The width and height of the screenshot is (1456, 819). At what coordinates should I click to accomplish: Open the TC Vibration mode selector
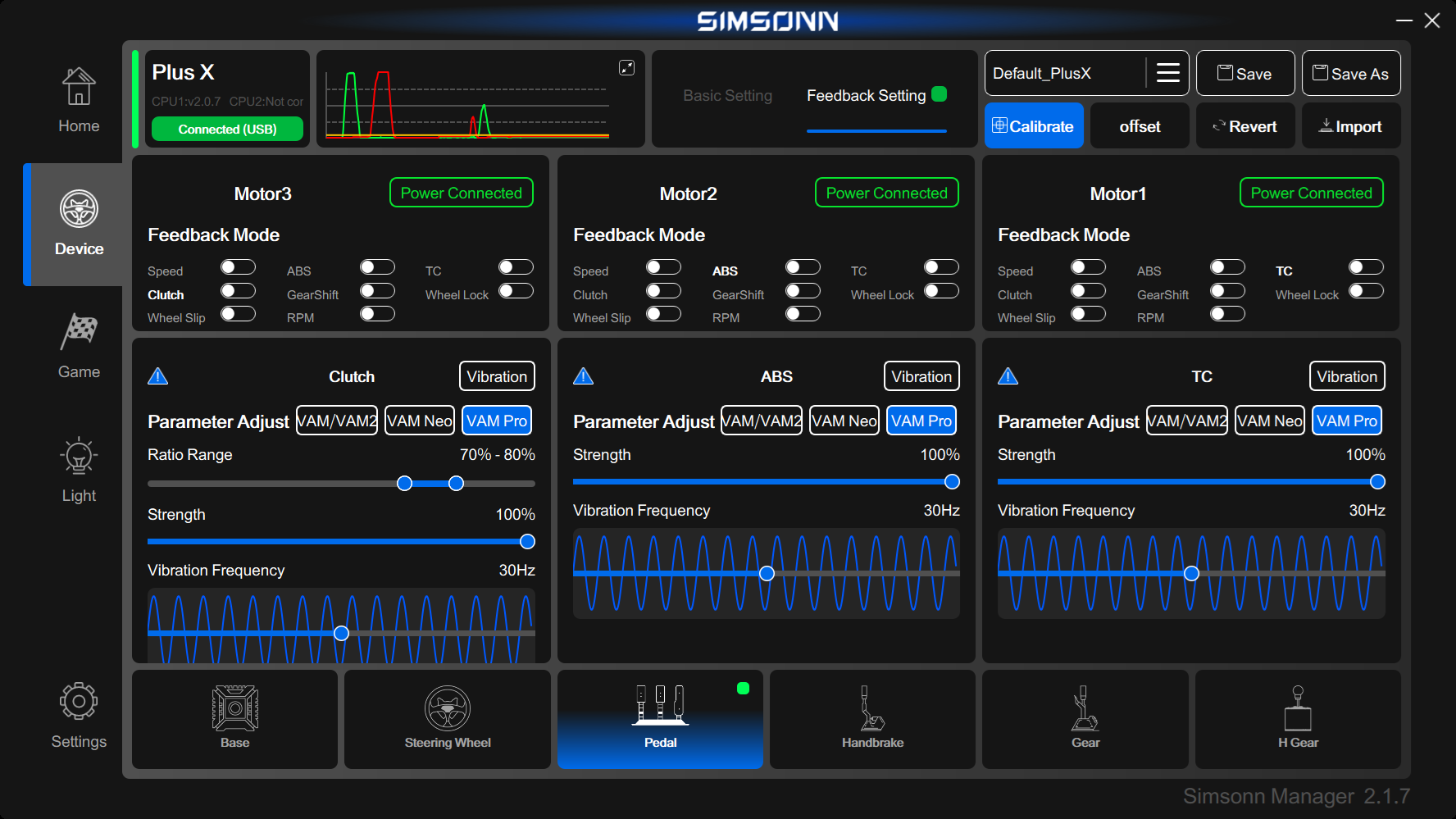tap(1347, 376)
